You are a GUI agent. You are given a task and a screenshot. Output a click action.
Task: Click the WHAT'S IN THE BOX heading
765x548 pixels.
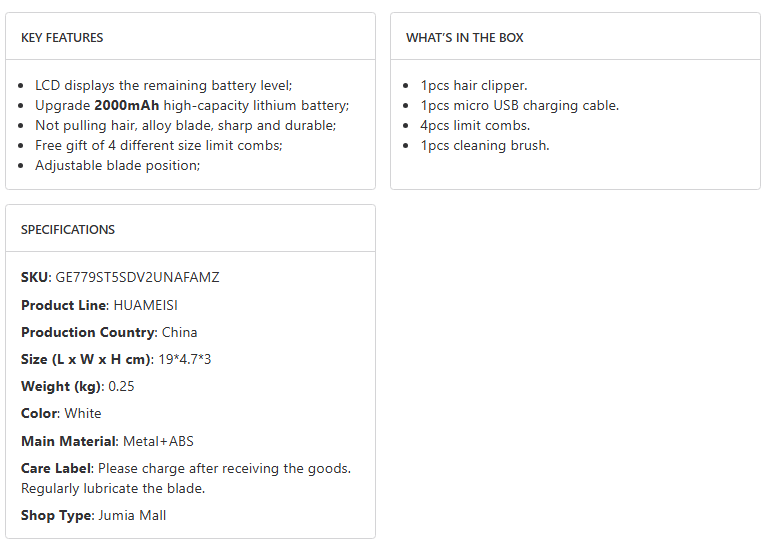point(464,38)
